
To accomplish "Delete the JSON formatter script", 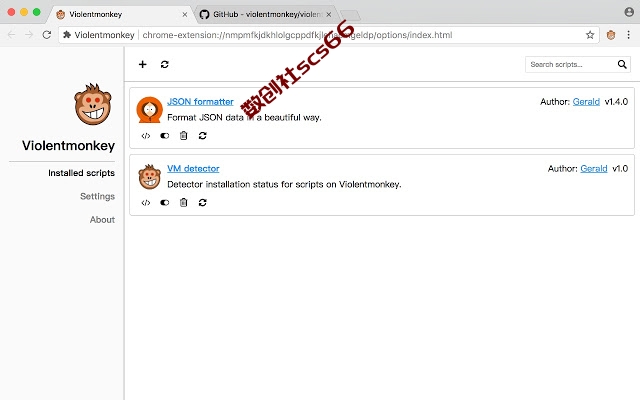I will [184, 136].
